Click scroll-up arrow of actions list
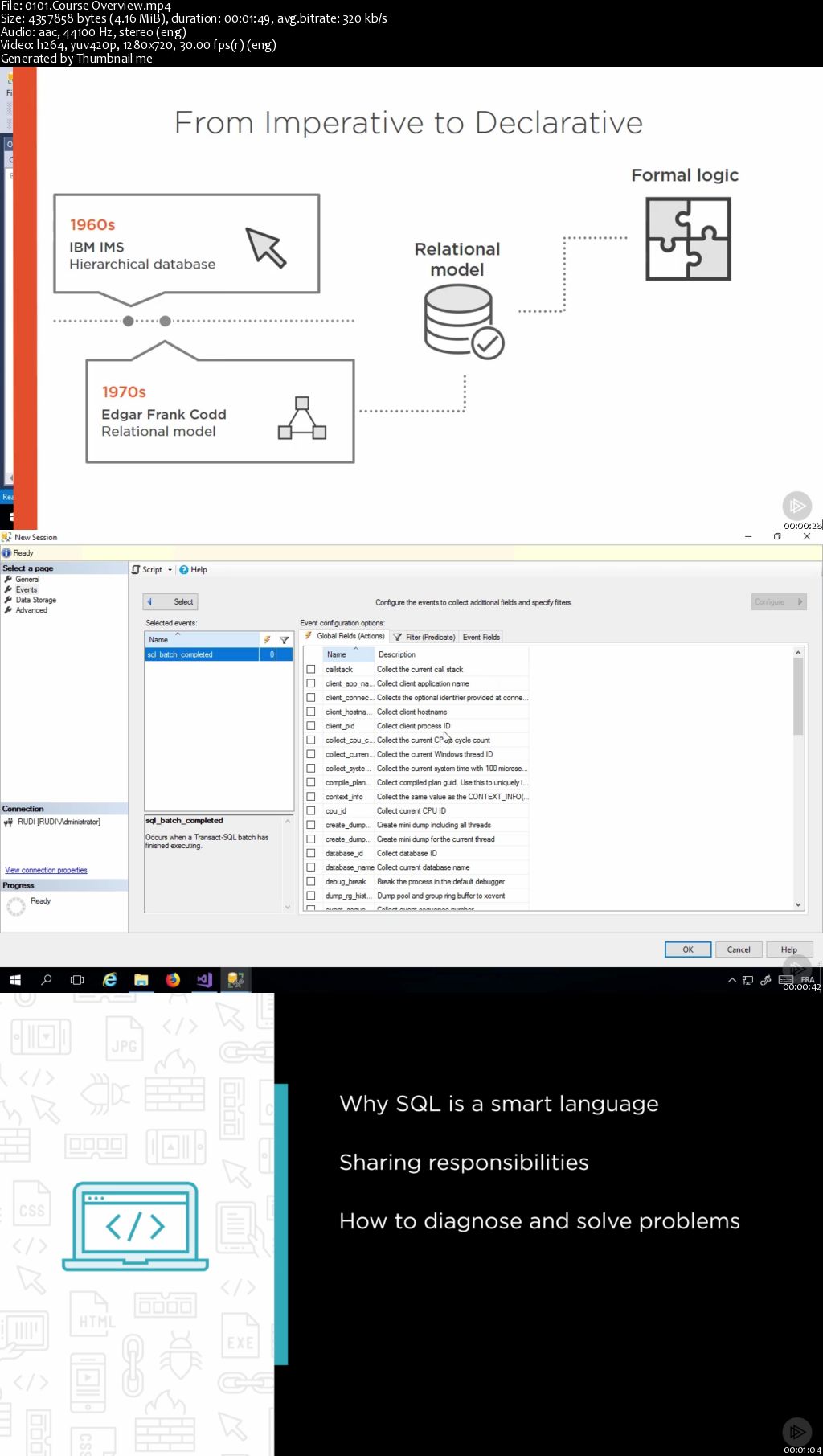 coord(798,653)
